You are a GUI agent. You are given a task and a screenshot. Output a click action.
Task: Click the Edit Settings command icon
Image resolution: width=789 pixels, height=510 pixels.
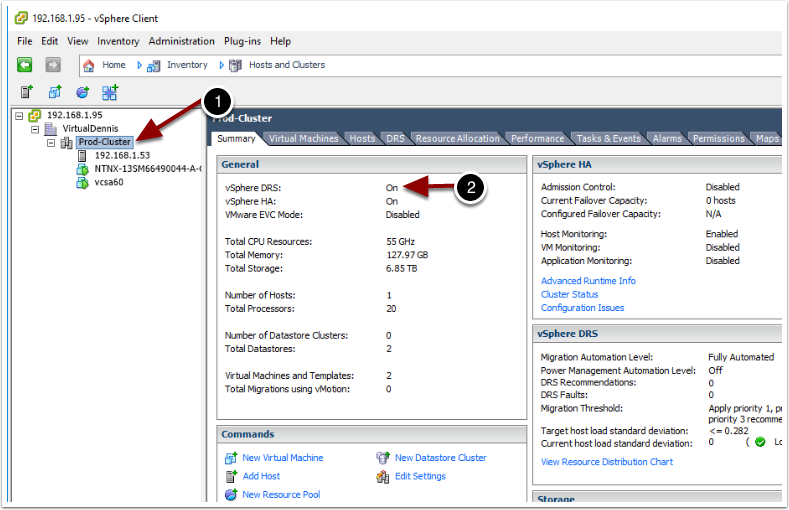point(382,476)
